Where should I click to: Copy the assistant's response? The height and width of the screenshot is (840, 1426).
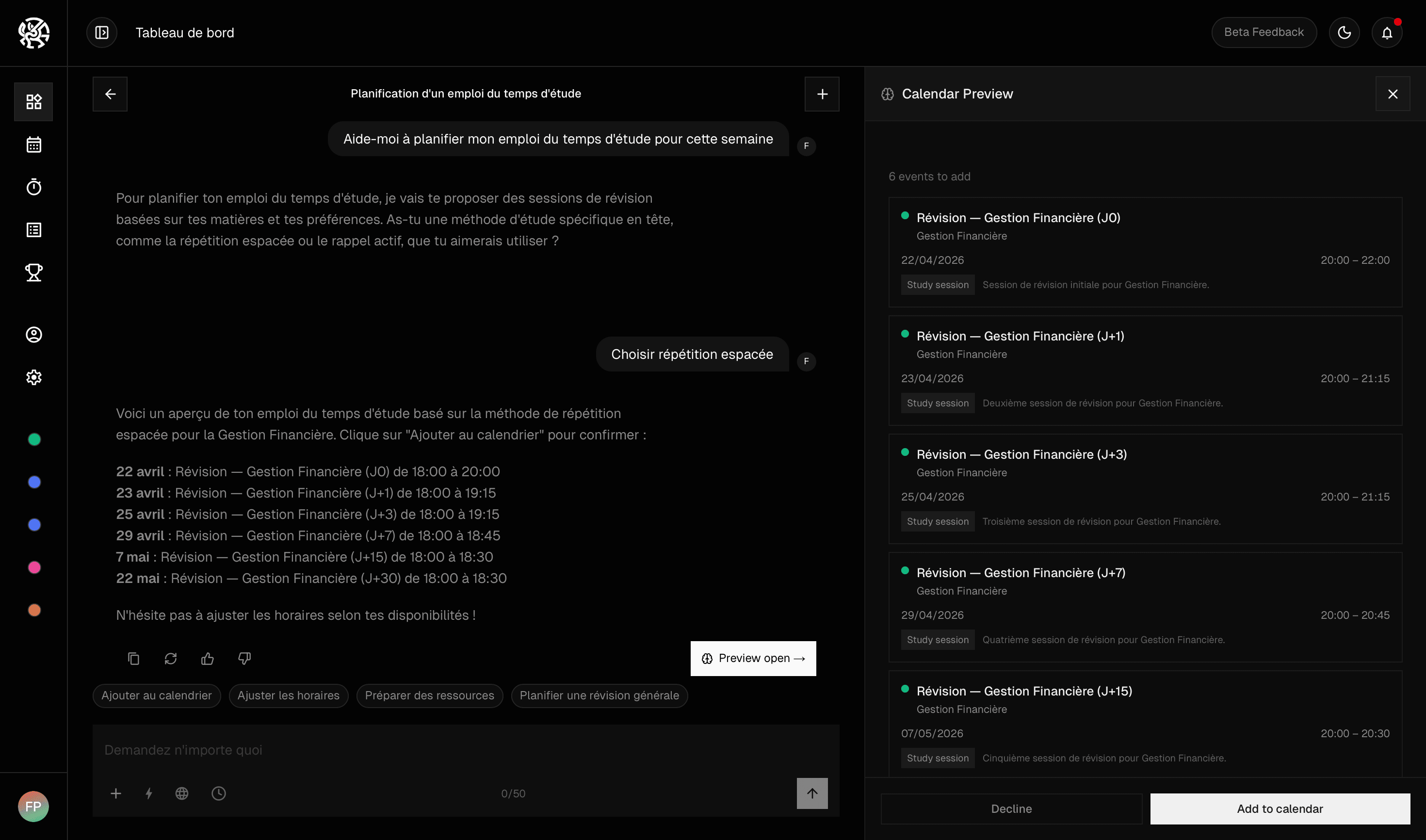click(133, 658)
